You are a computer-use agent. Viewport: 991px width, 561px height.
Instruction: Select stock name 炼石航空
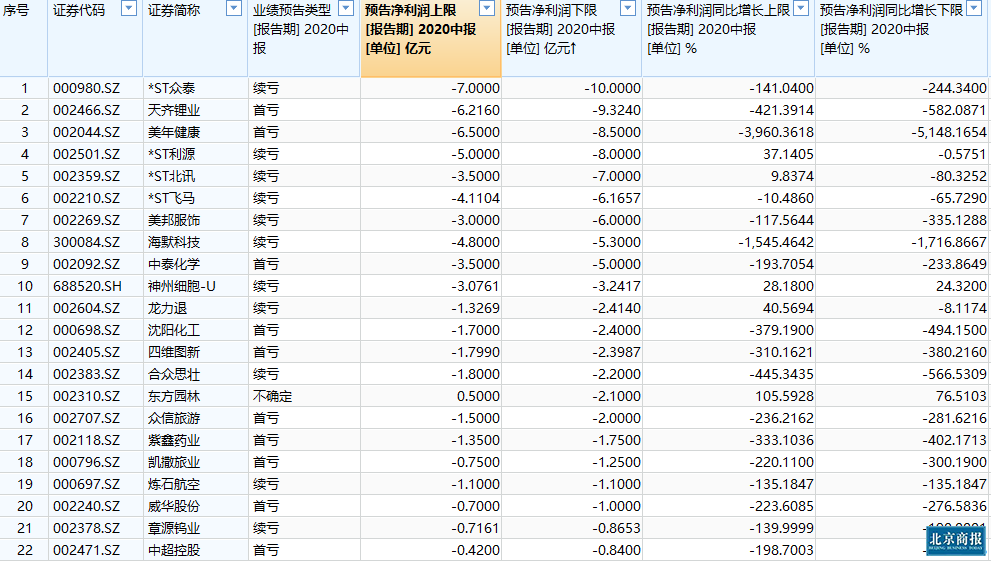coord(174,485)
